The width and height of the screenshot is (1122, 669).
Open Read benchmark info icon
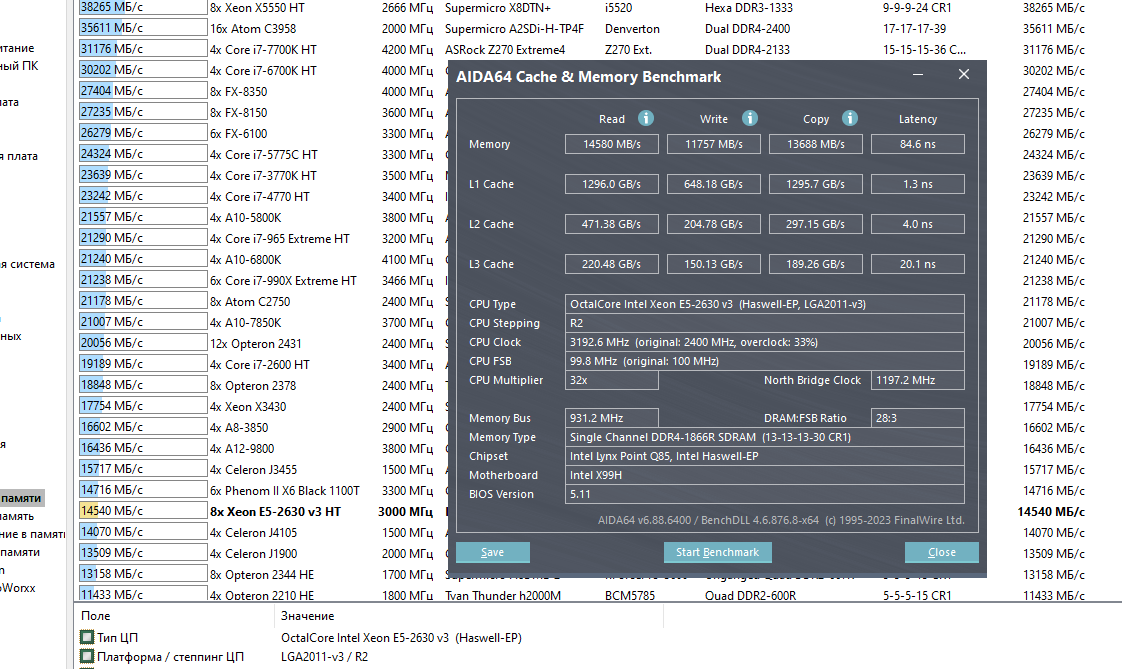click(x=645, y=118)
